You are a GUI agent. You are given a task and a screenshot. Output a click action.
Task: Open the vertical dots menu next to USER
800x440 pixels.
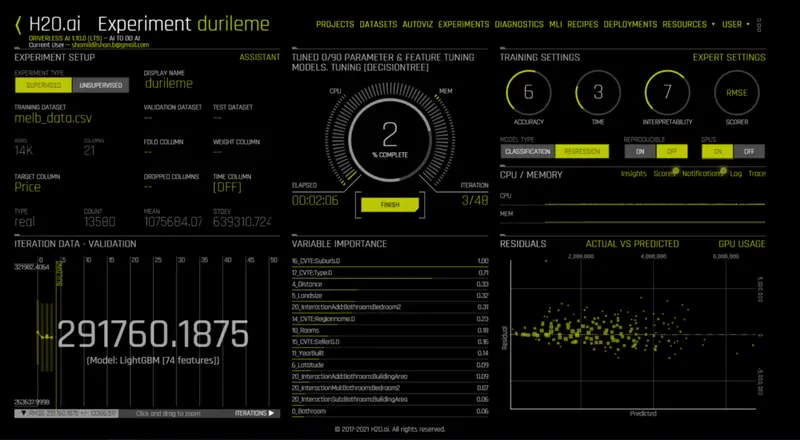[x=759, y=25]
